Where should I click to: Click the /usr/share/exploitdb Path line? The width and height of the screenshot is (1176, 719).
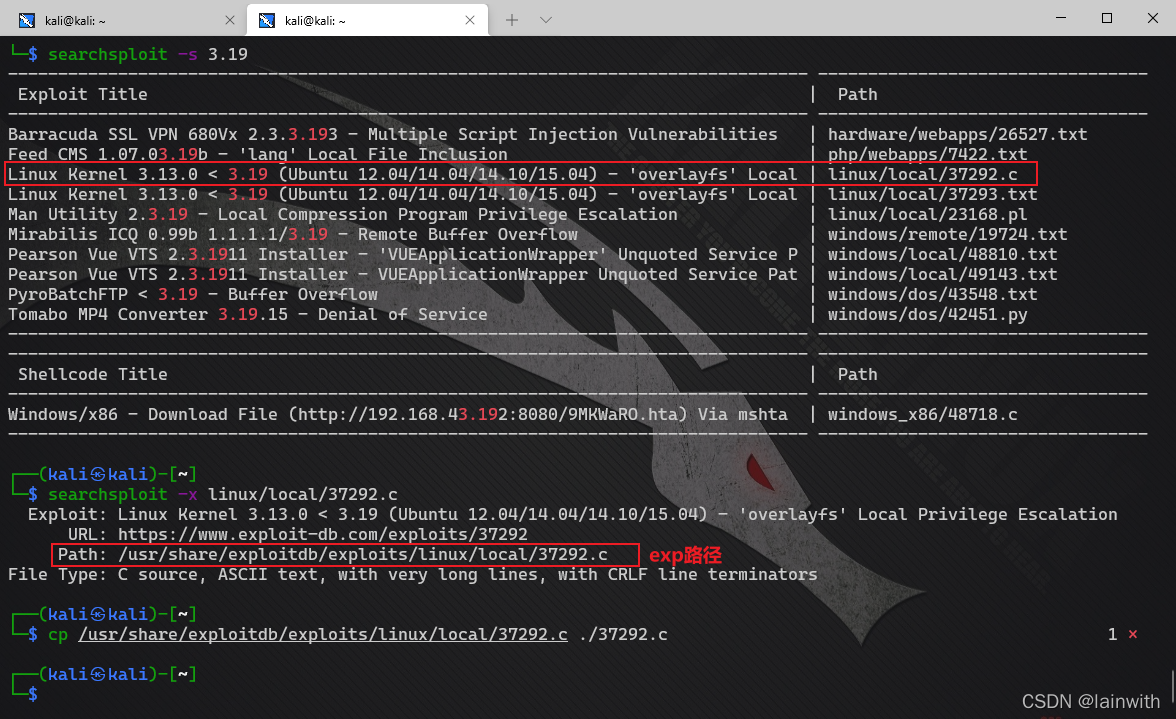pyautogui.click(x=333, y=555)
